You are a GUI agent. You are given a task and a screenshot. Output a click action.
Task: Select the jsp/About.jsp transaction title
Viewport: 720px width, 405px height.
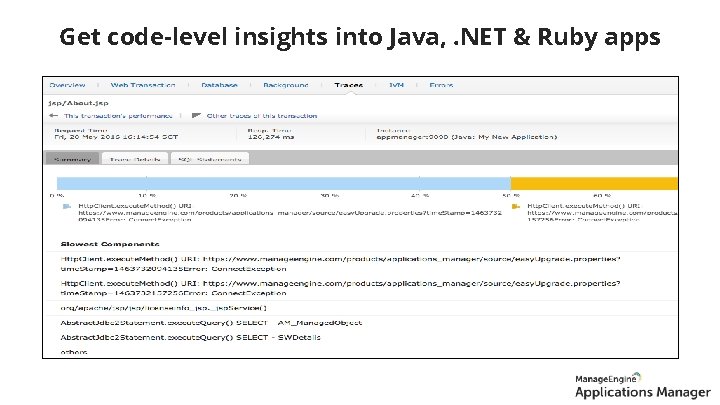[79, 103]
